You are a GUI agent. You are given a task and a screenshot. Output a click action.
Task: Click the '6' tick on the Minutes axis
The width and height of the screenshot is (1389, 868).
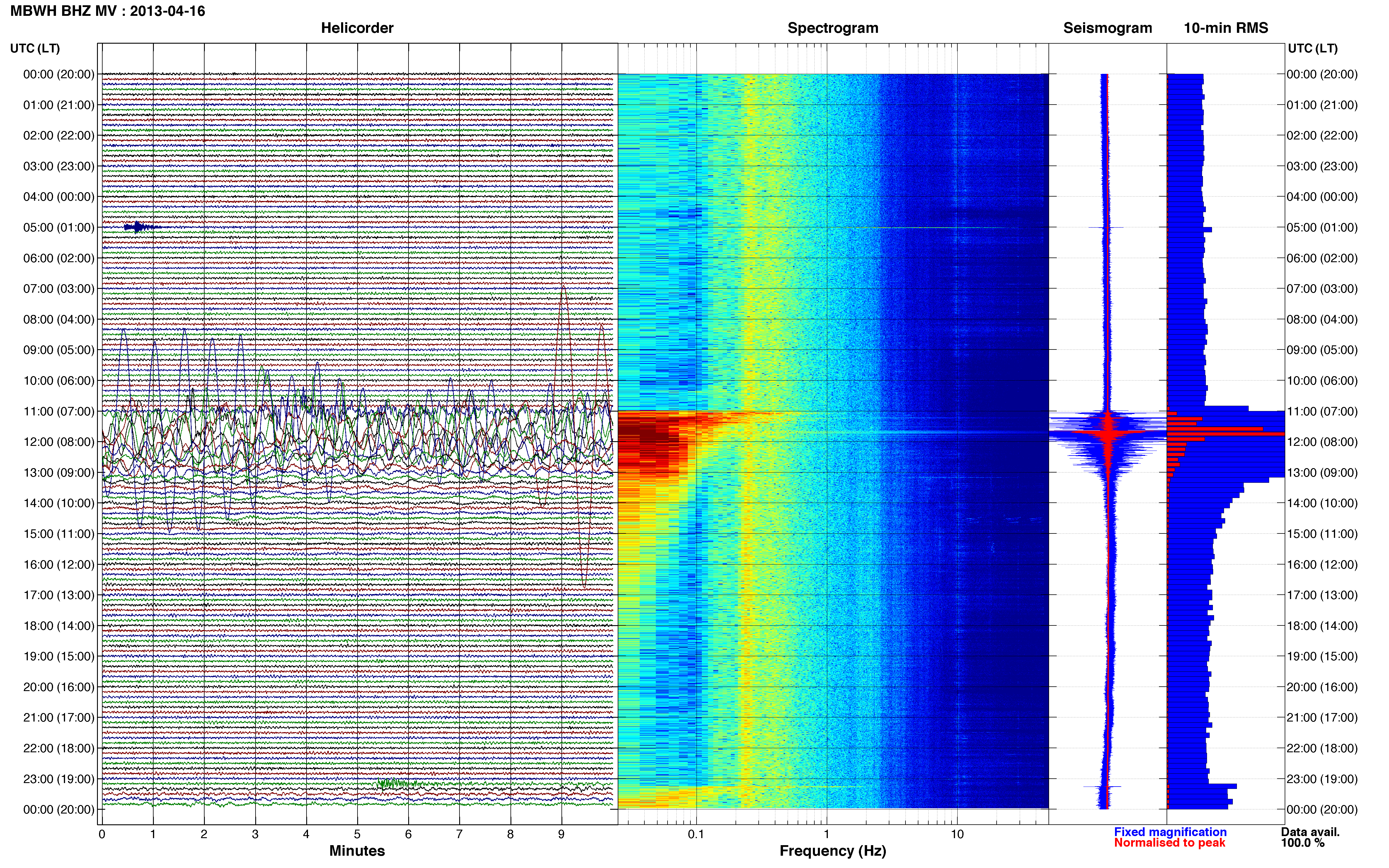408,834
